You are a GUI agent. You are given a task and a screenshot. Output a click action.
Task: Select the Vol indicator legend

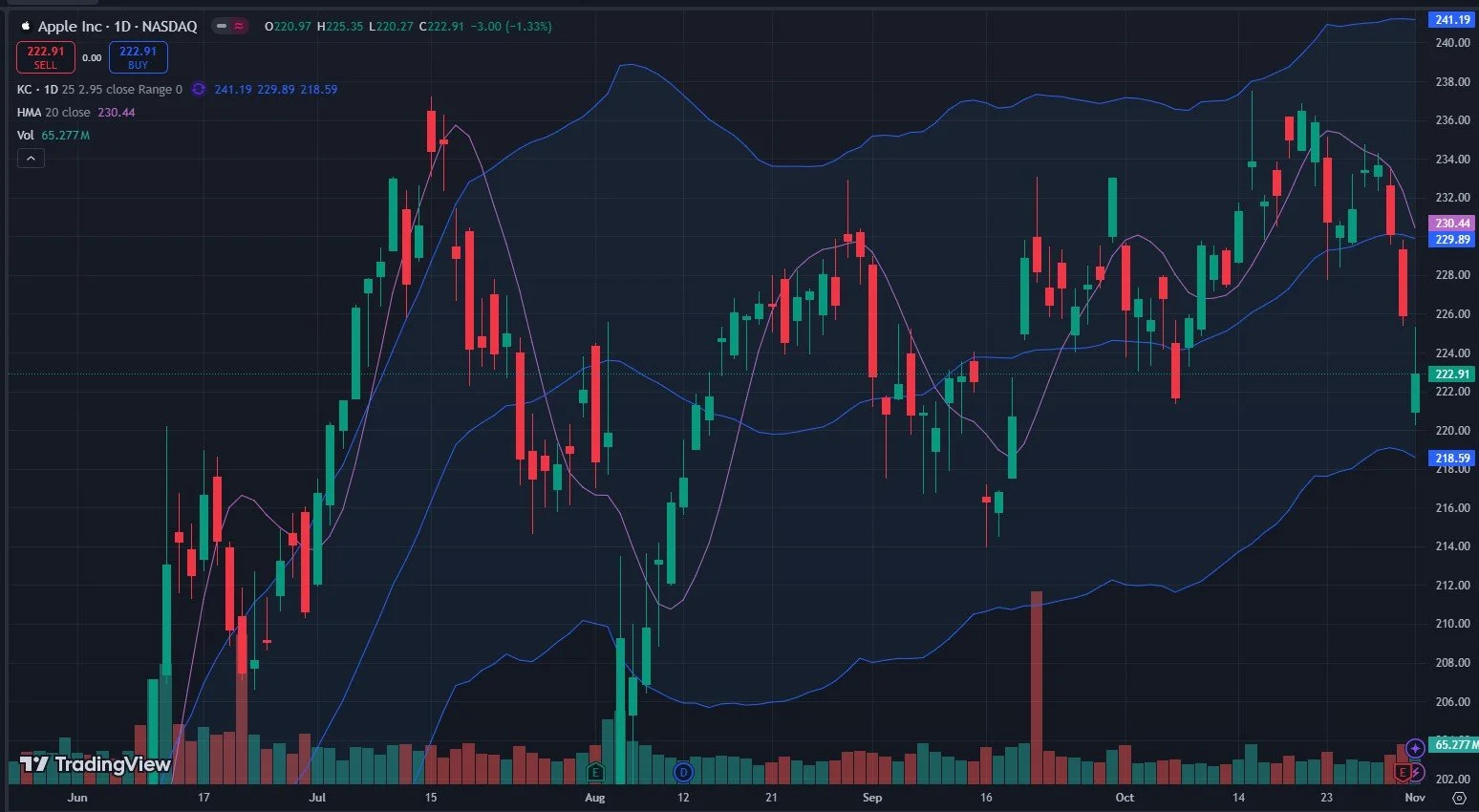[x=26, y=135]
